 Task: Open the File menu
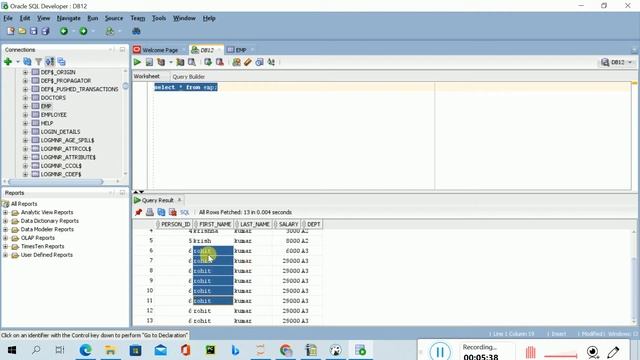tap(8, 18)
